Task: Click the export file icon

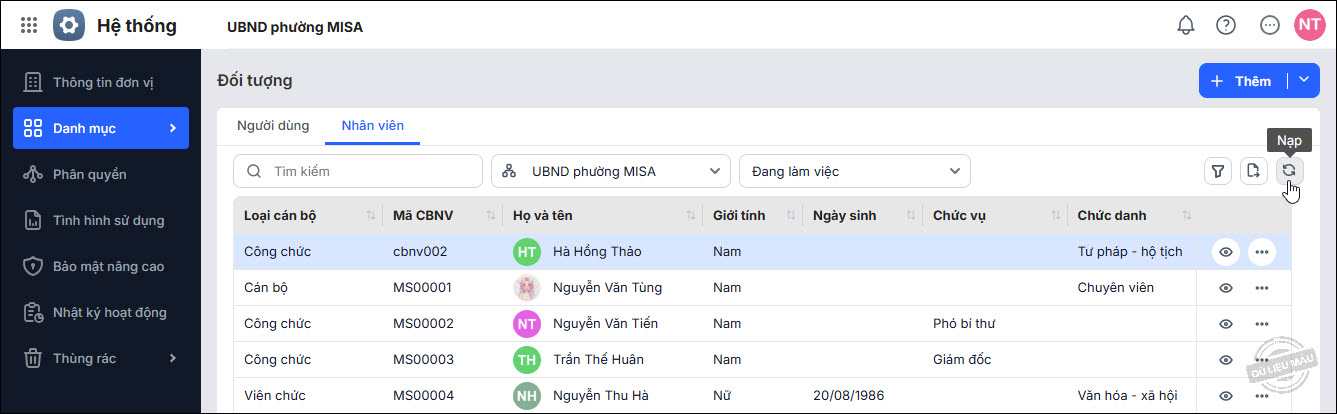Action: point(1253,171)
